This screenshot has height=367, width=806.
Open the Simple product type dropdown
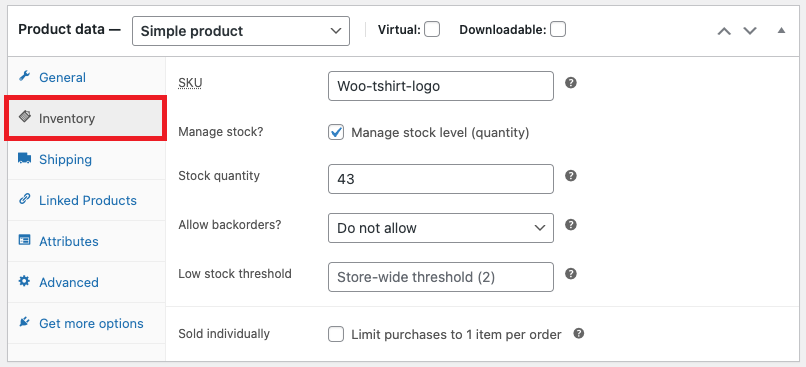click(241, 31)
